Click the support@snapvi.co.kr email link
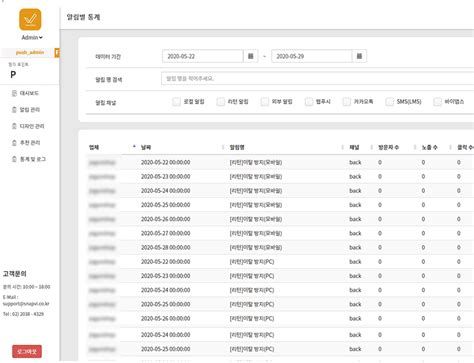 (26, 304)
